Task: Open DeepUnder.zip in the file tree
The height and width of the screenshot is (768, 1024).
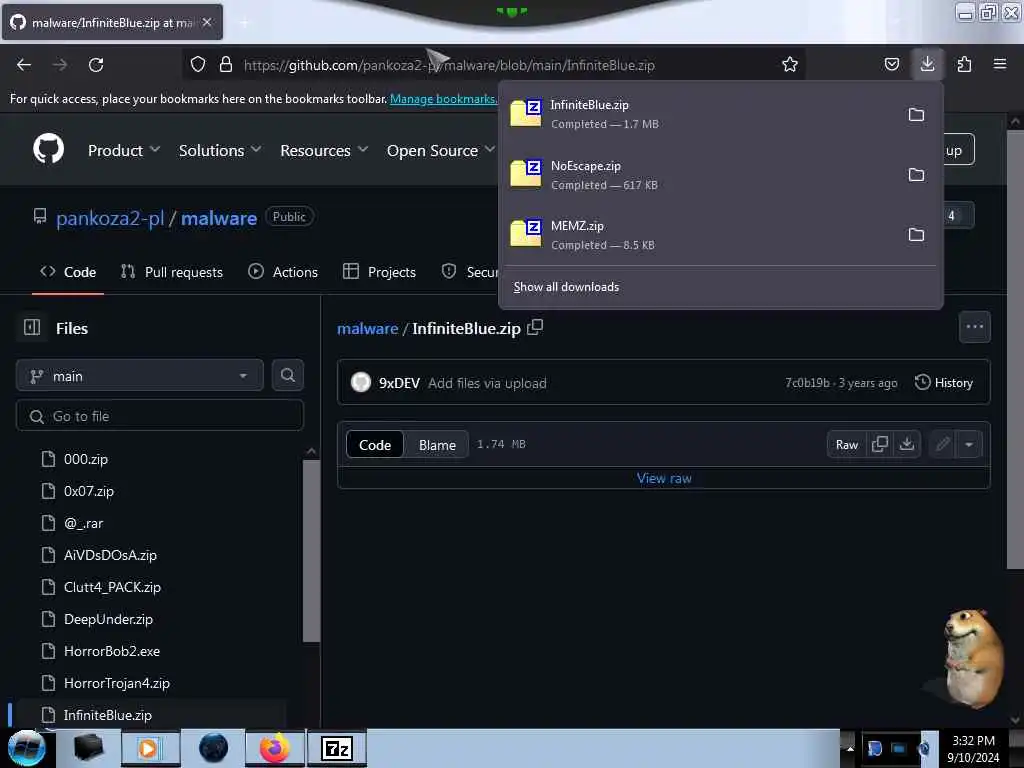Action: pyautogui.click(x=108, y=619)
